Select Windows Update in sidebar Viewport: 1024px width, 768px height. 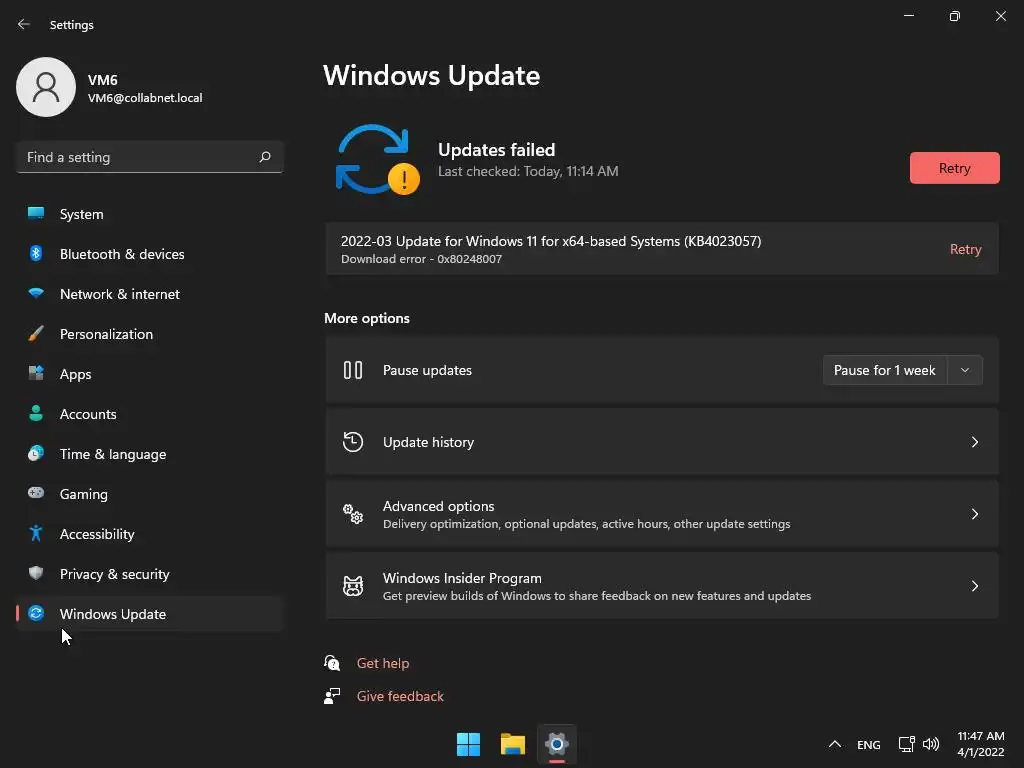150,614
